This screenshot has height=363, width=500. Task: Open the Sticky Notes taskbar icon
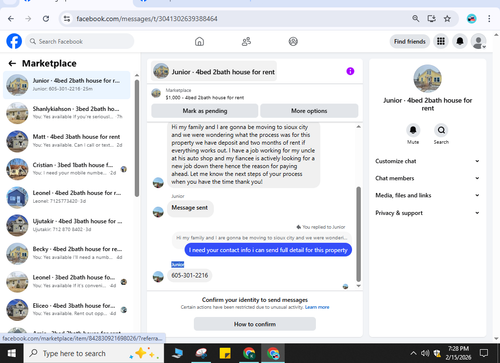pos(225,353)
